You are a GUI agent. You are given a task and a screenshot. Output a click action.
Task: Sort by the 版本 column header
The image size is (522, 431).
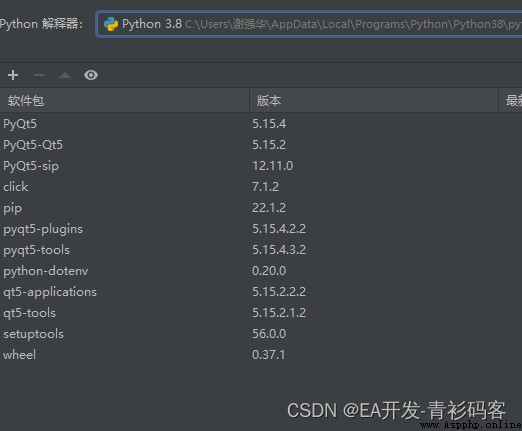[374, 100]
